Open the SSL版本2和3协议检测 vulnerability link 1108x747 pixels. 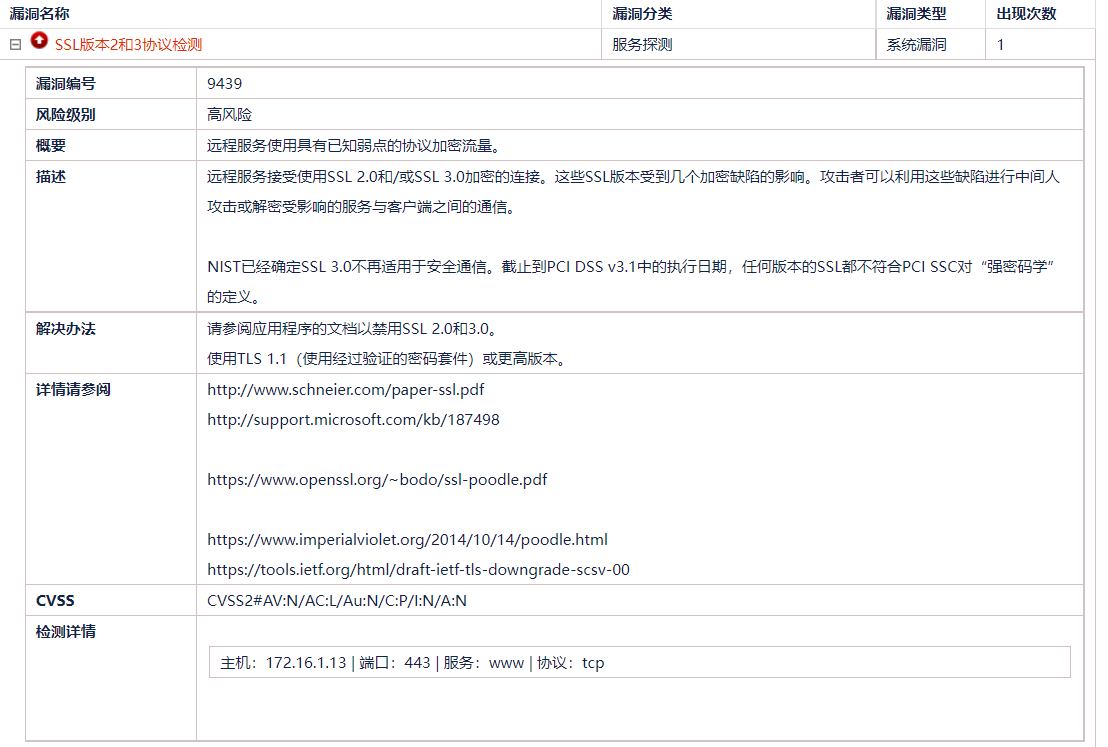[x=128, y=45]
